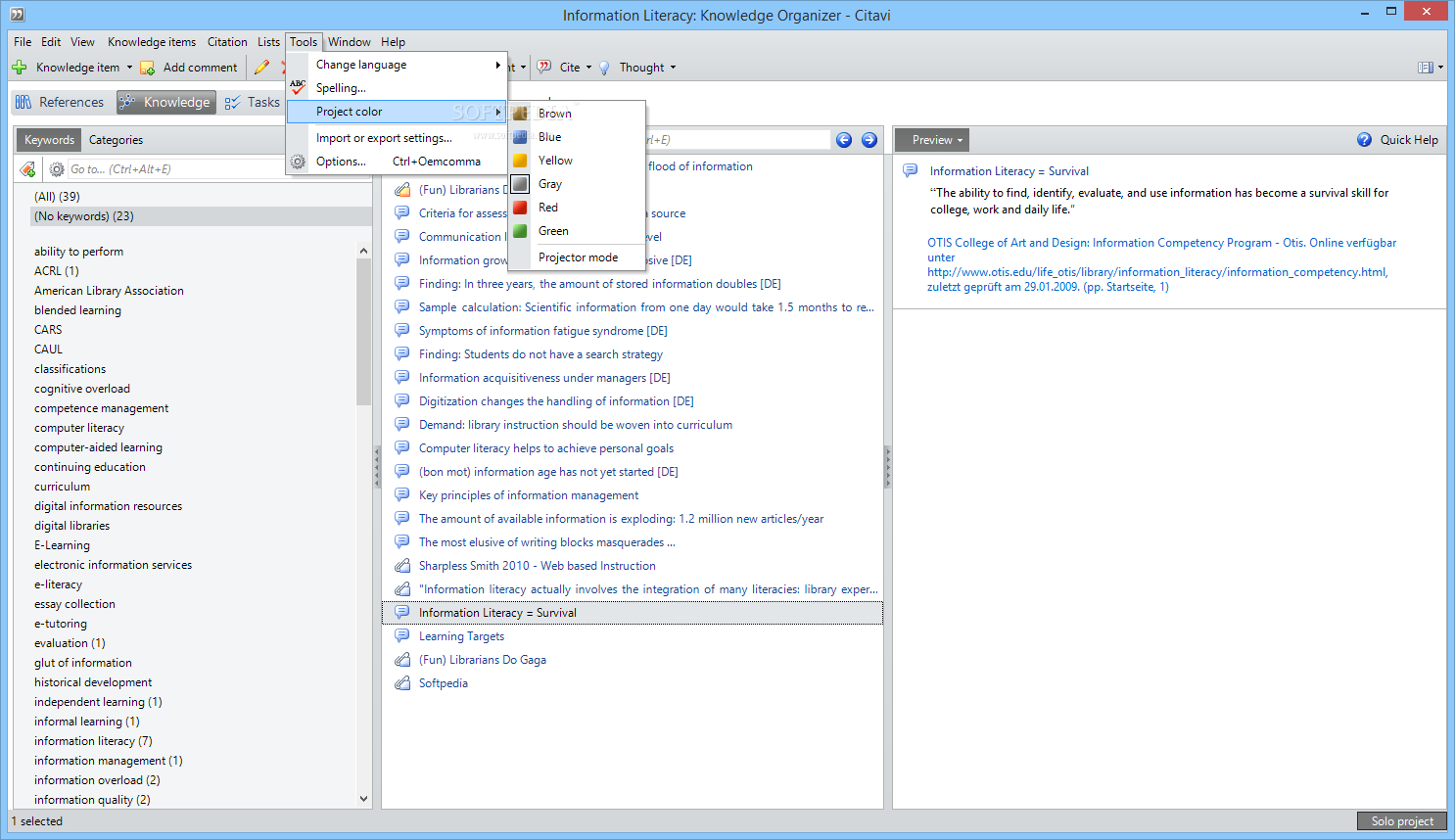1455x840 pixels.
Task: Click the gear icon beside Go to field
Action: [57, 169]
